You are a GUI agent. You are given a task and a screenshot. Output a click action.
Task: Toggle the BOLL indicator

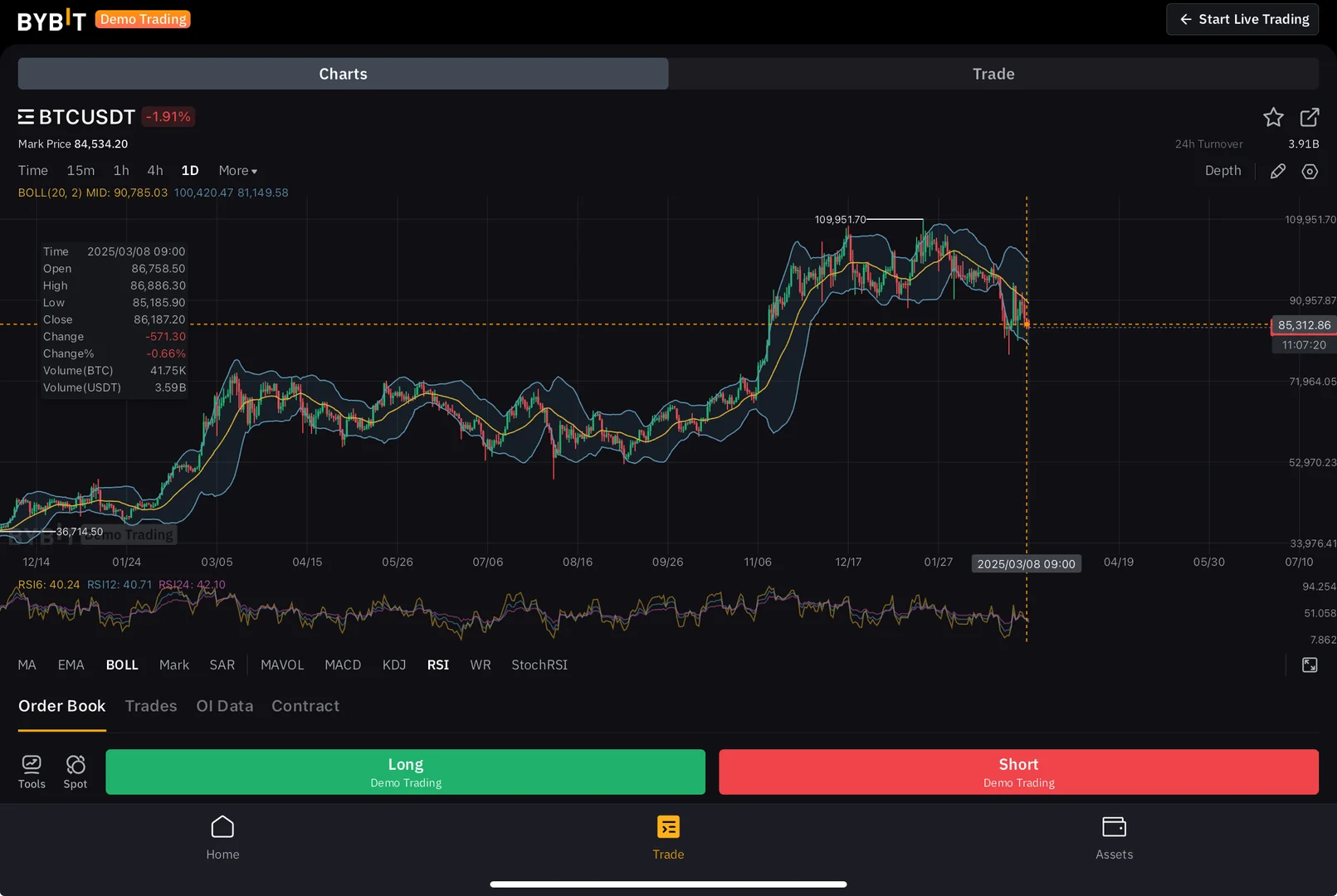coord(122,665)
